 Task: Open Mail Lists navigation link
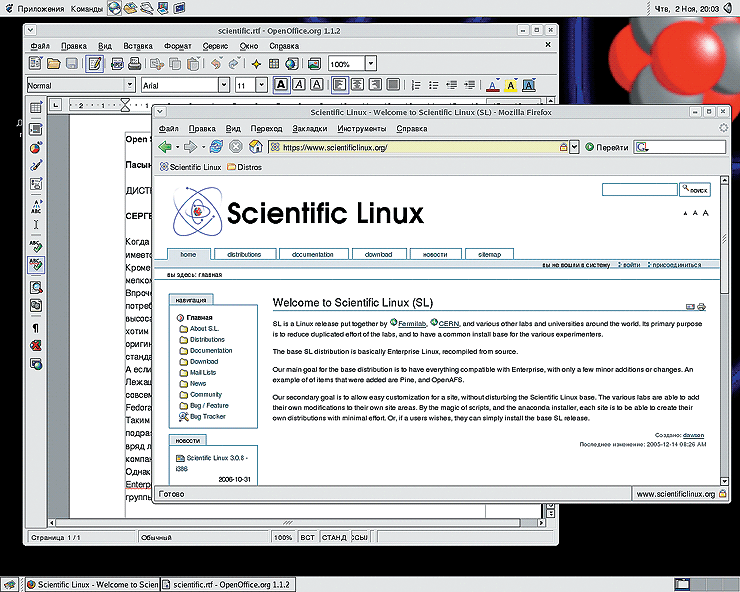203,372
